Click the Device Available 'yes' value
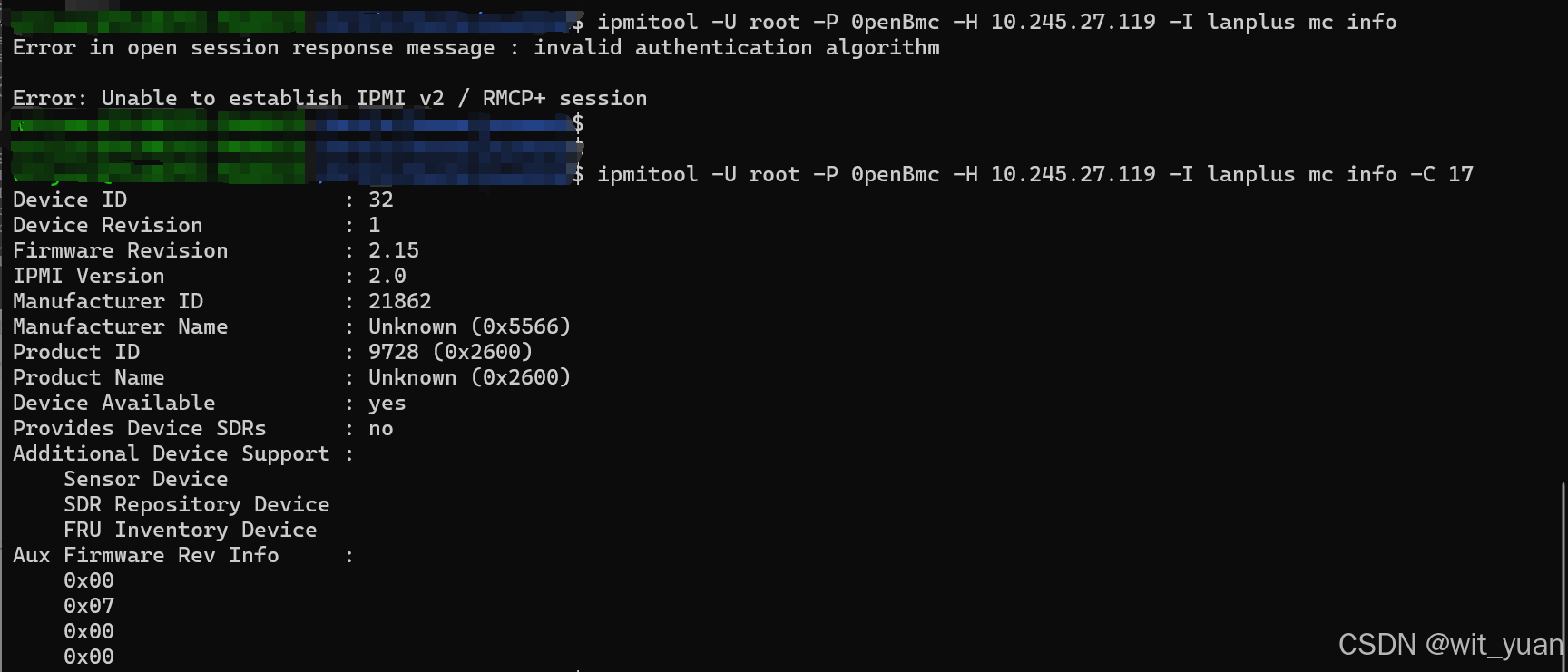The height and width of the screenshot is (672, 1568). (x=387, y=404)
